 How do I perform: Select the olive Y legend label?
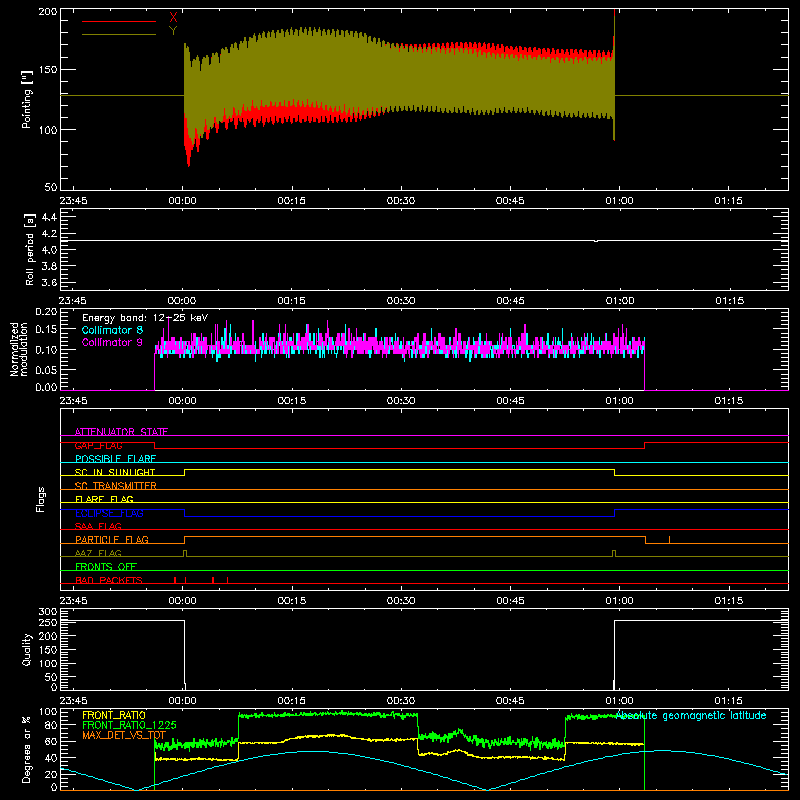(x=173, y=30)
